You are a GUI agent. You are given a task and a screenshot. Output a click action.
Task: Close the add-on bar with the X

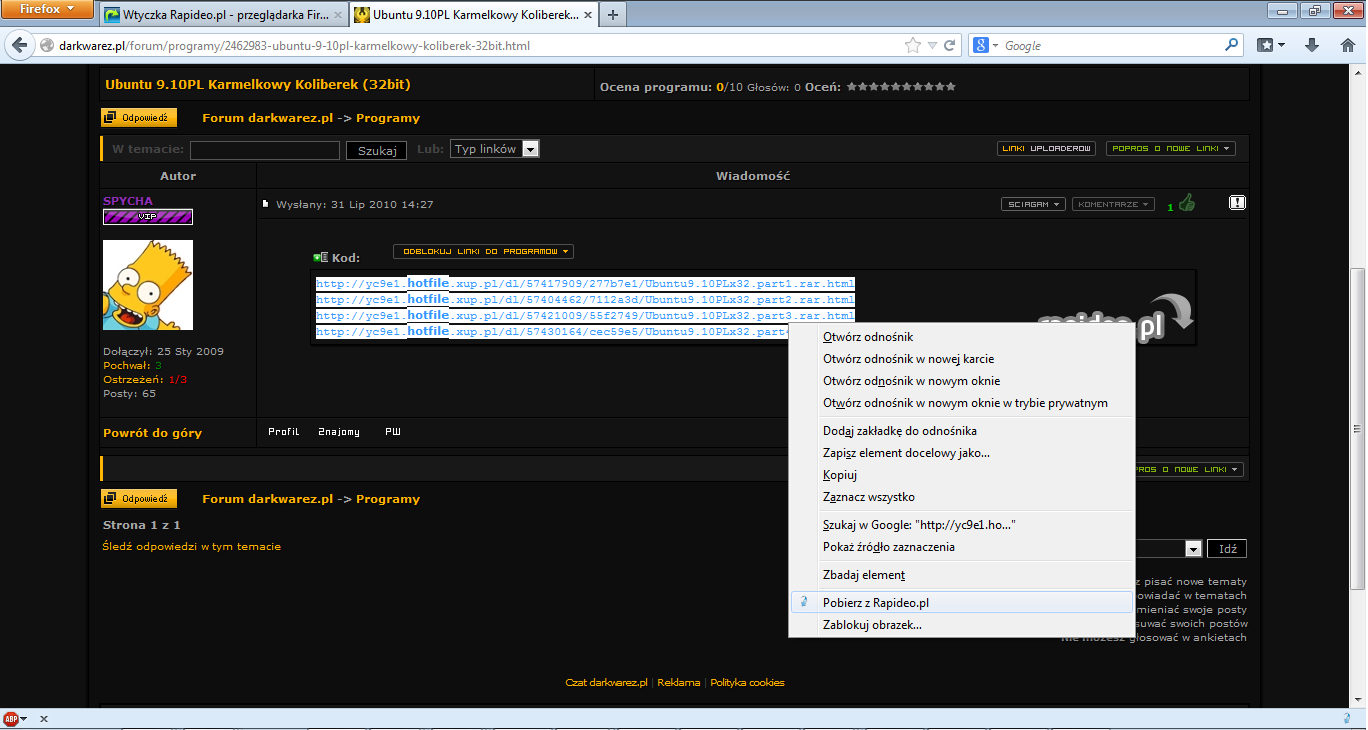(x=44, y=719)
